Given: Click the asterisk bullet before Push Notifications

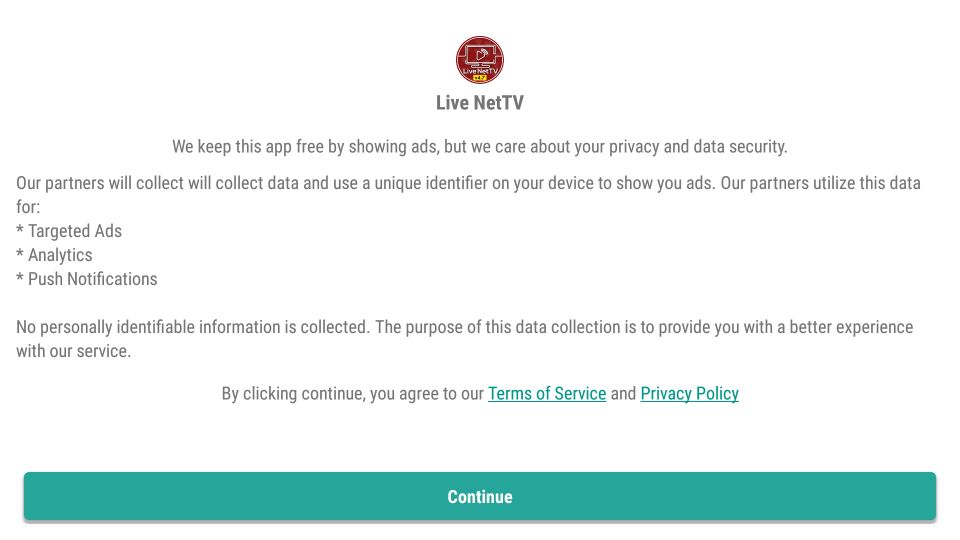Looking at the screenshot, I should (x=20, y=277).
